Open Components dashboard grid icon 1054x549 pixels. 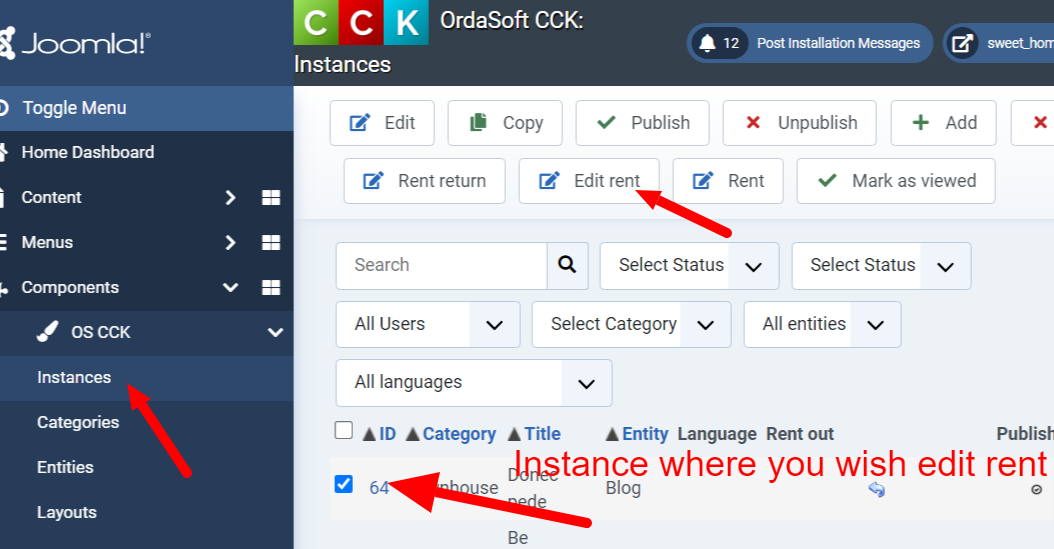[x=271, y=288]
